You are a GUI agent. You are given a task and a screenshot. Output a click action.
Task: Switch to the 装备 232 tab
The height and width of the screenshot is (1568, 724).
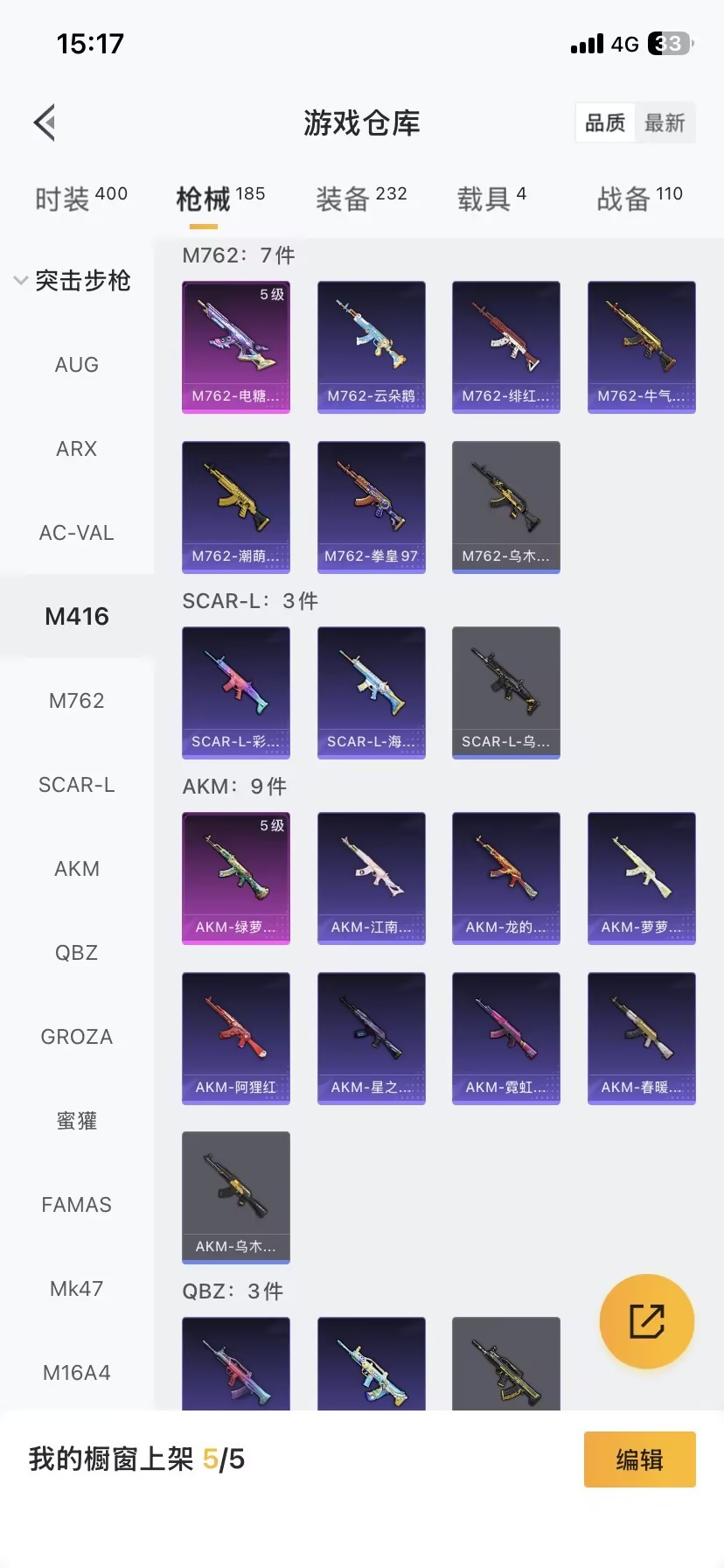(361, 199)
